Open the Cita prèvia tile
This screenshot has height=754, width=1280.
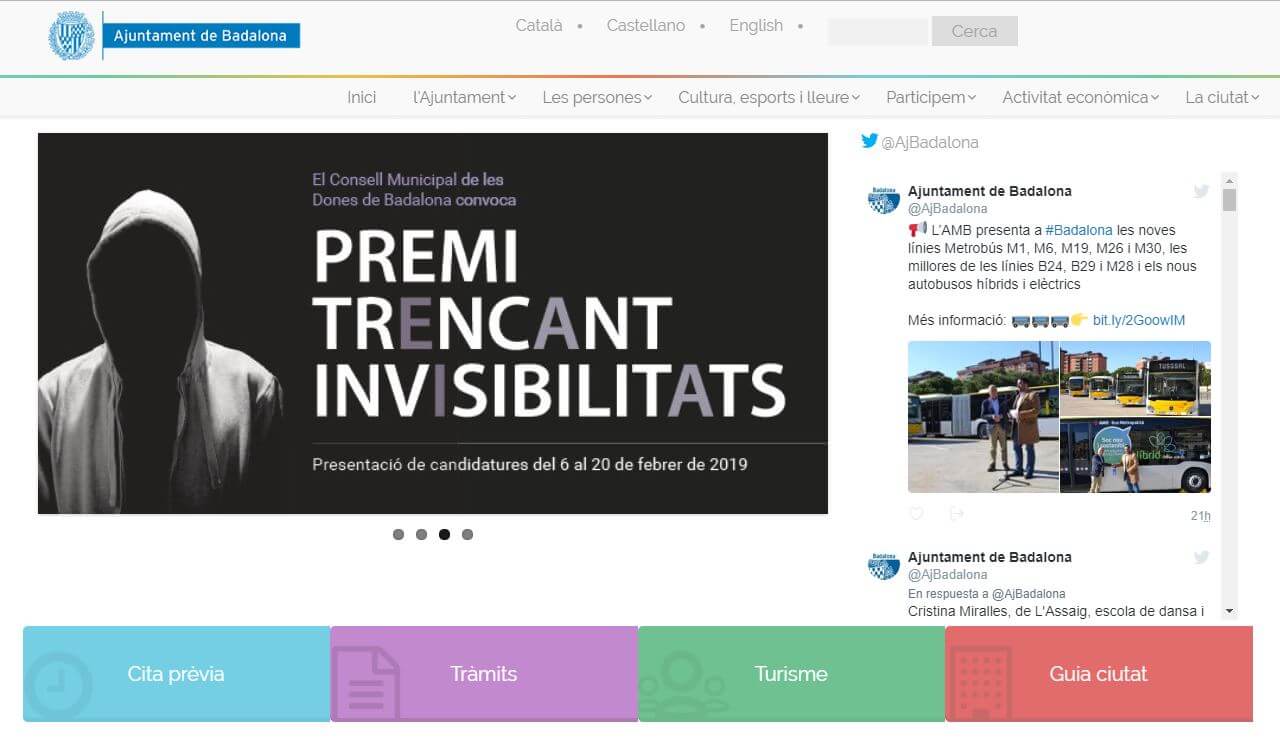coord(176,673)
